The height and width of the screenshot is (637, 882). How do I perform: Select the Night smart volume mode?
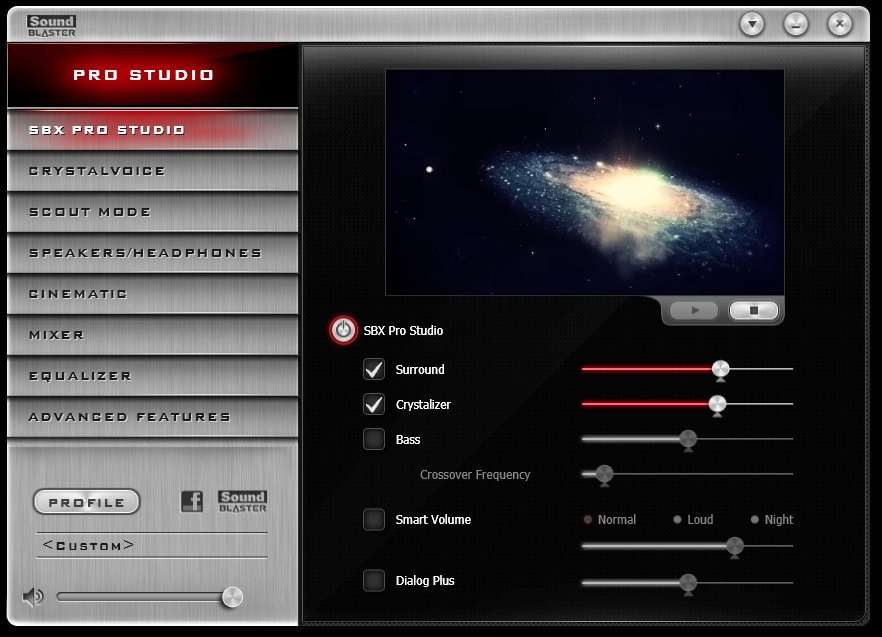click(756, 520)
